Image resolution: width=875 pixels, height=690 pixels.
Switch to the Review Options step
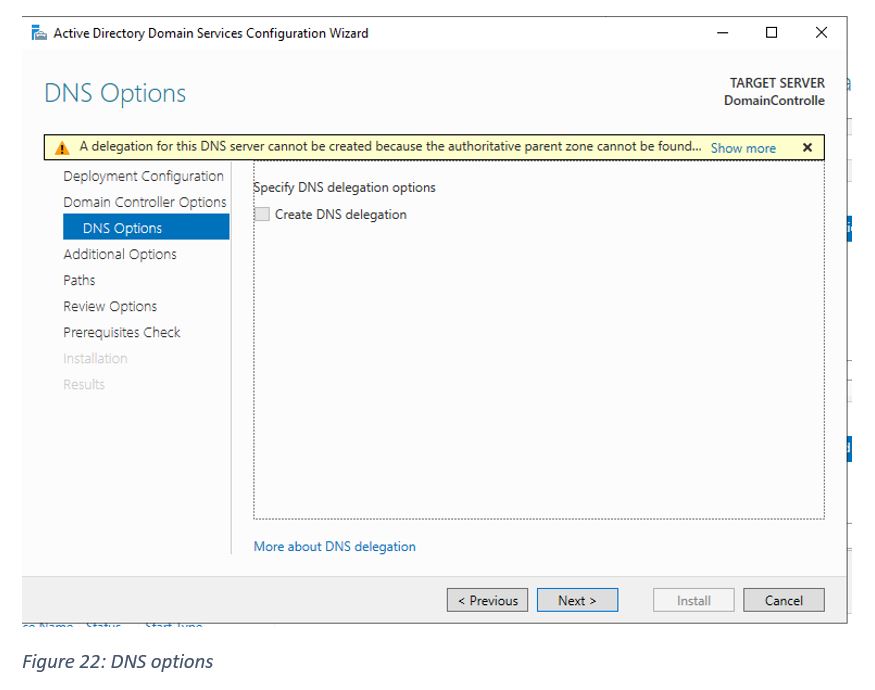coord(110,306)
